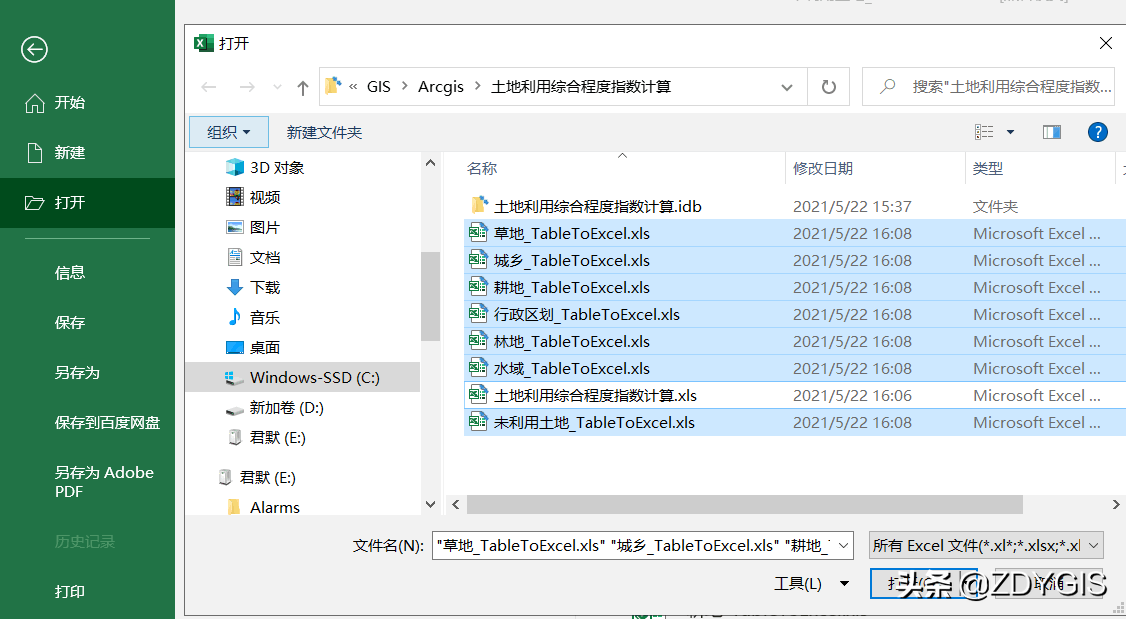Image resolution: width=1126 pixels, height=619 pixels.
Task: Select the 土地利用综合程度指数计算.idb folder
Action: coord(597,207)
